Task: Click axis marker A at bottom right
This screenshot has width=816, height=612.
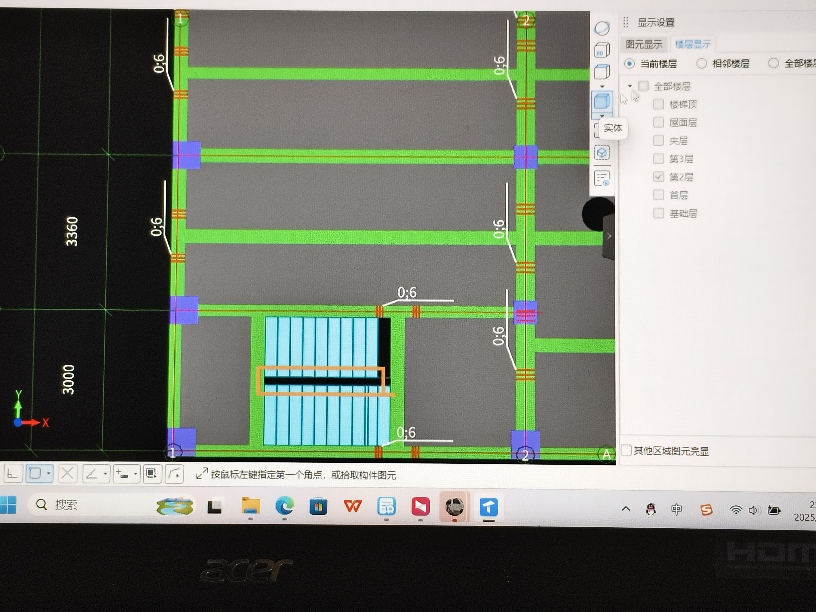Action: click(x=606, y=454)
